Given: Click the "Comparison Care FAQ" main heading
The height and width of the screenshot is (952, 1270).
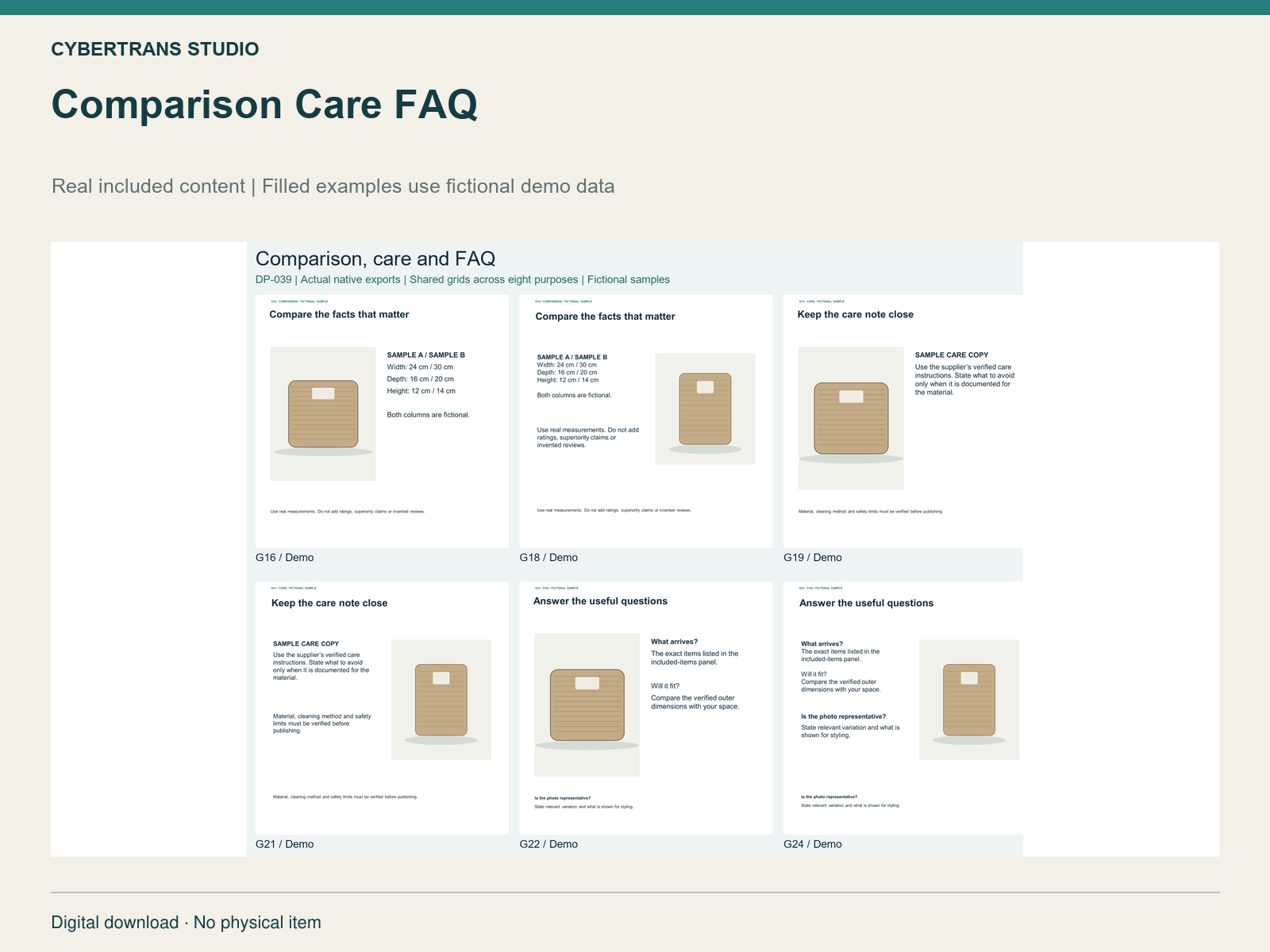Looking at the screenshot, I should [264, 105].
